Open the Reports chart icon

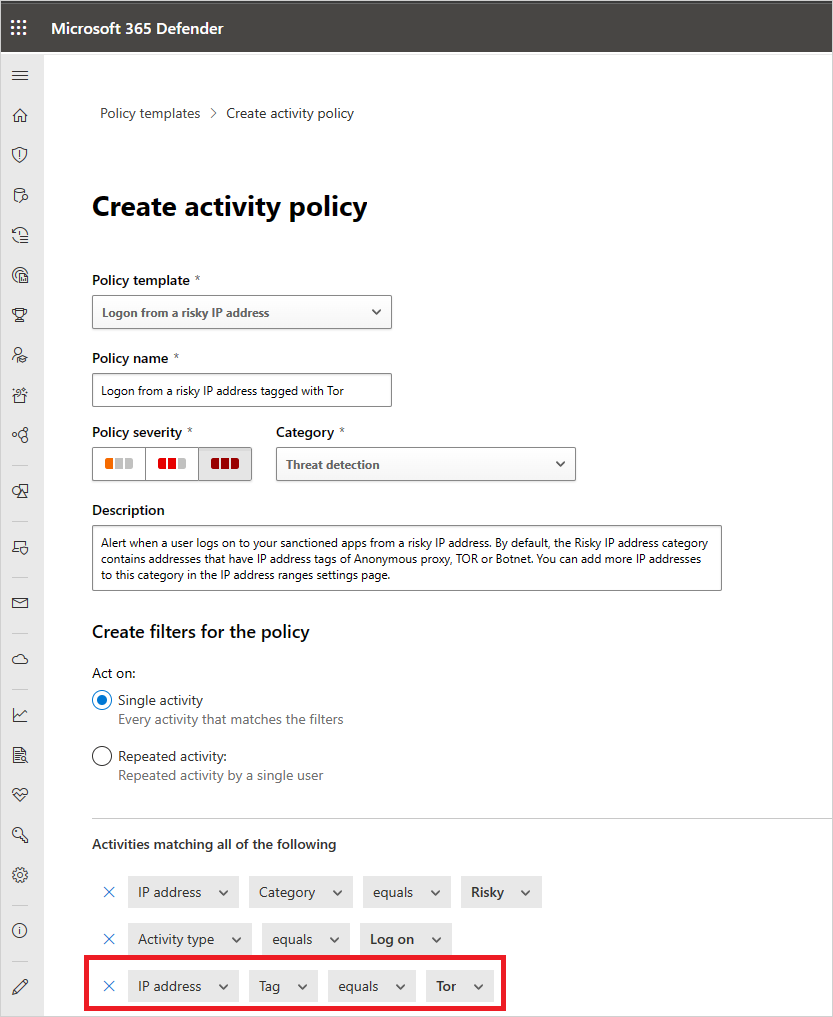pyautogui.click(x=19, y=714)
